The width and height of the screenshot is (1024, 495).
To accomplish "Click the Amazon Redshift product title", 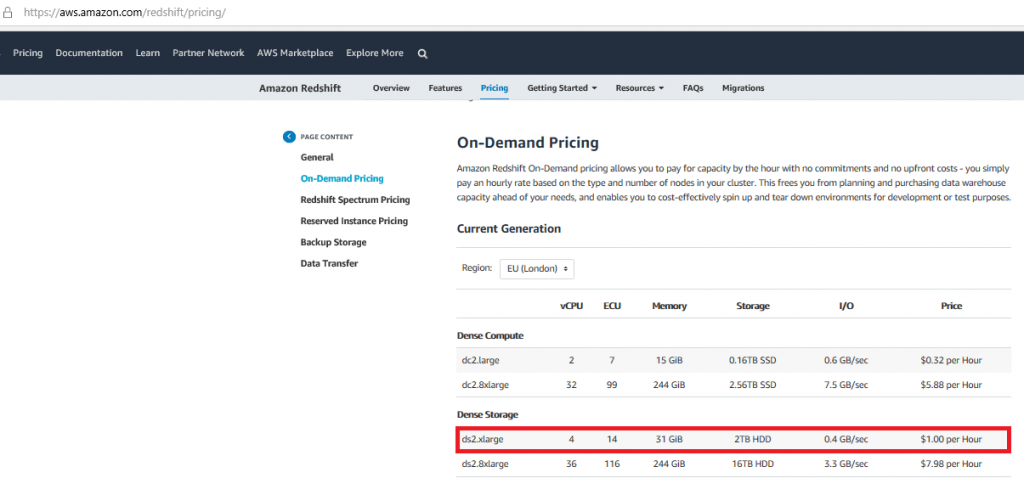I will tap(300, 88).
